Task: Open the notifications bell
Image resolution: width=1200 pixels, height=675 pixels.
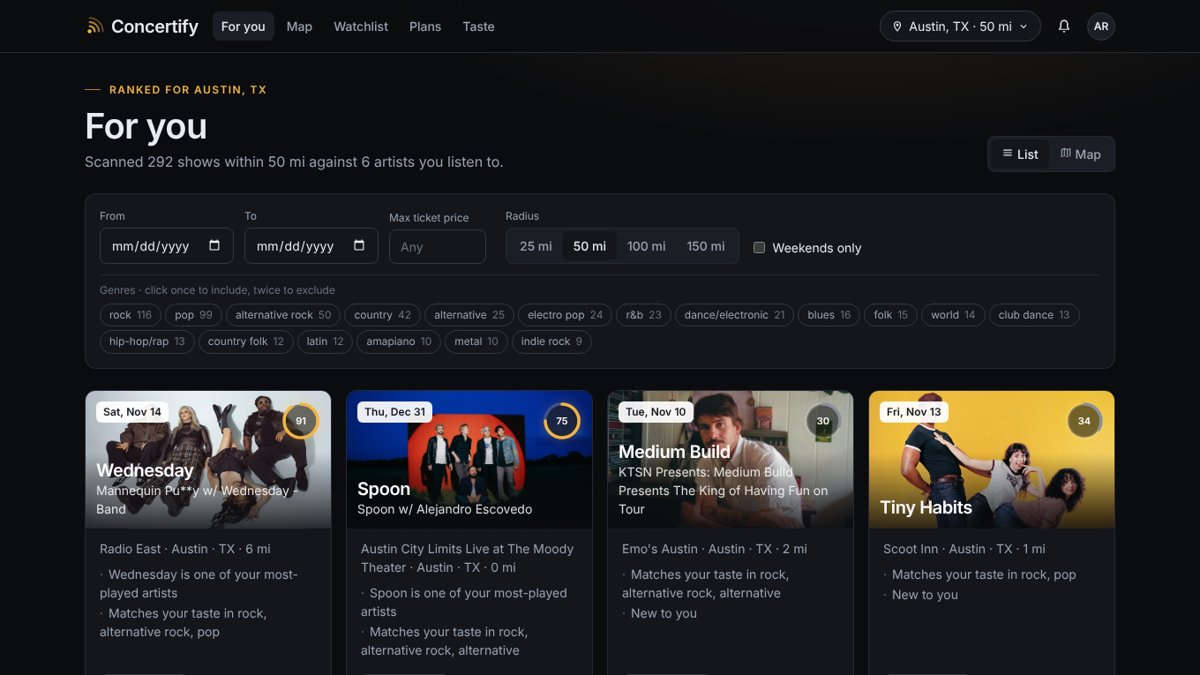Action: coord(1064,26)
